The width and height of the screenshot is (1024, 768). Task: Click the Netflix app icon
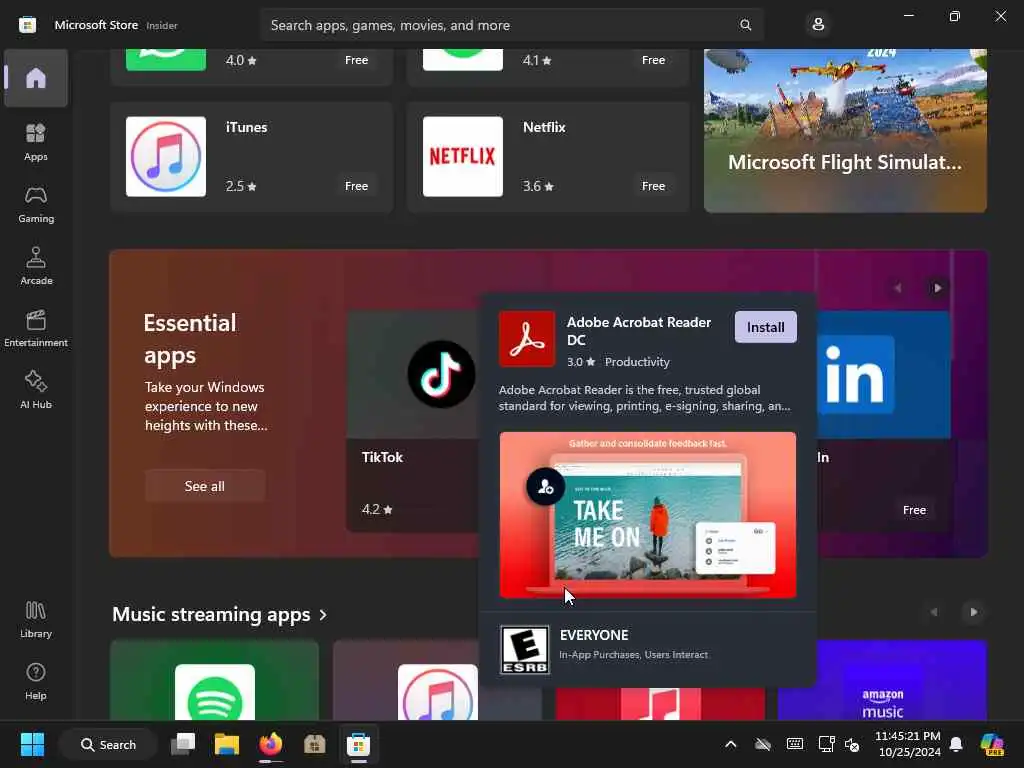point(463,157)
